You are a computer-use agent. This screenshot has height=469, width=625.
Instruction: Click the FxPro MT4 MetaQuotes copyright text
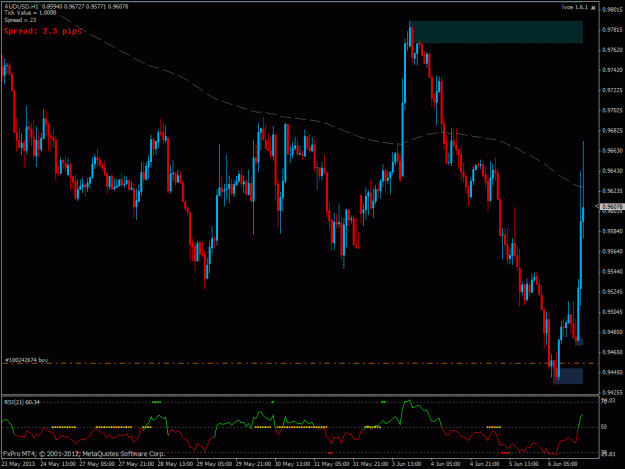(x=84, y=453)
